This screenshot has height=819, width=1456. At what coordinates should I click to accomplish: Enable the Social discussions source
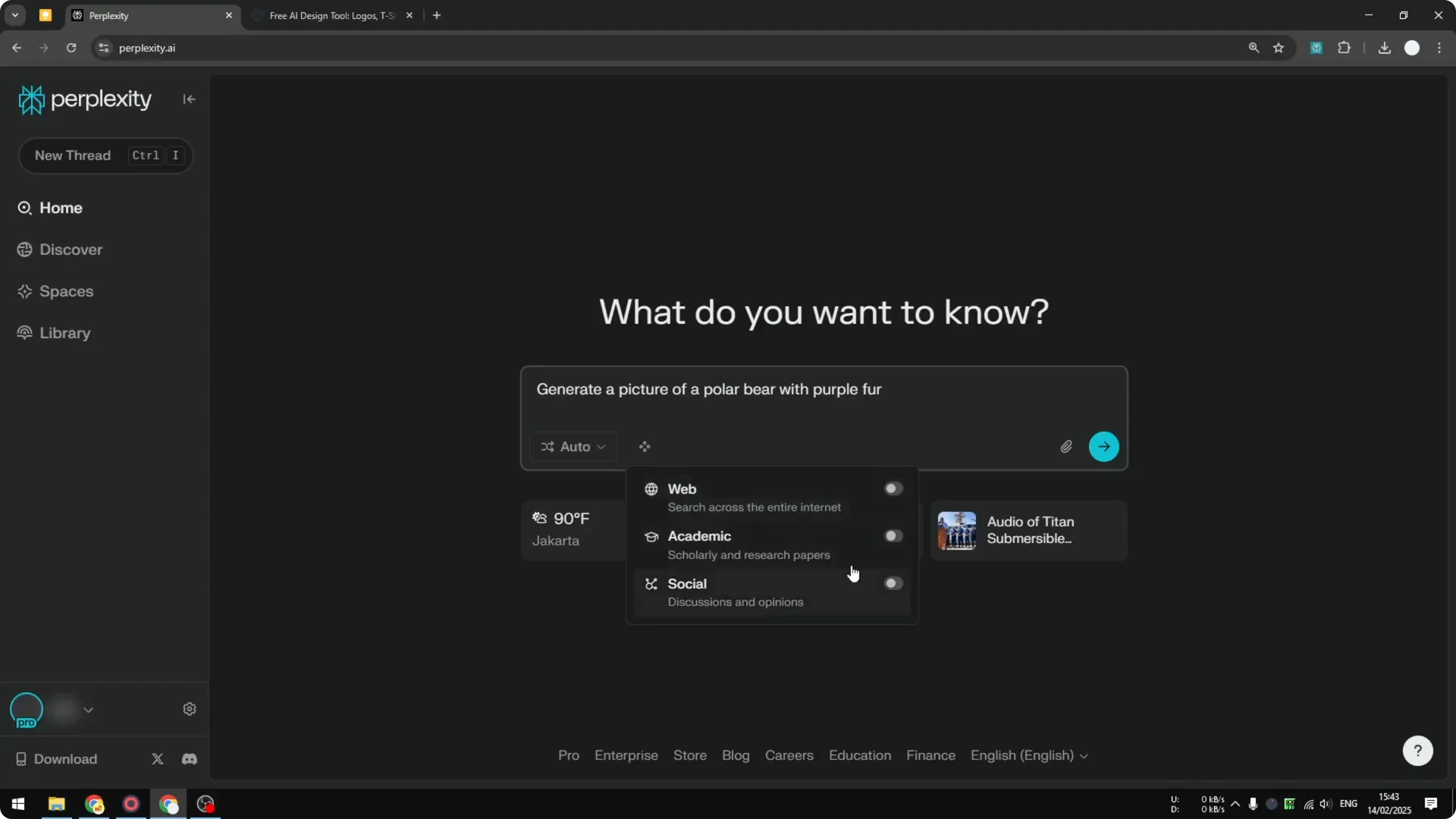(x=892, y=583)
